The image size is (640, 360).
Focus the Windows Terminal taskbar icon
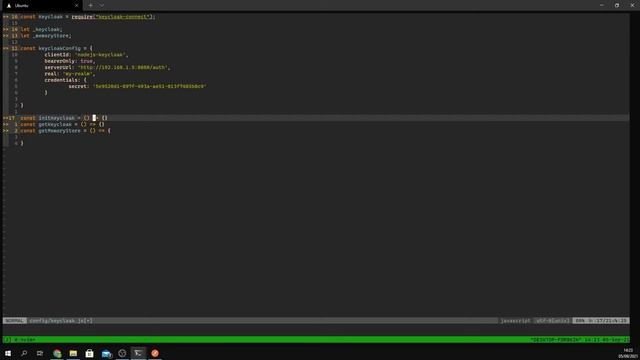[138, 353]
